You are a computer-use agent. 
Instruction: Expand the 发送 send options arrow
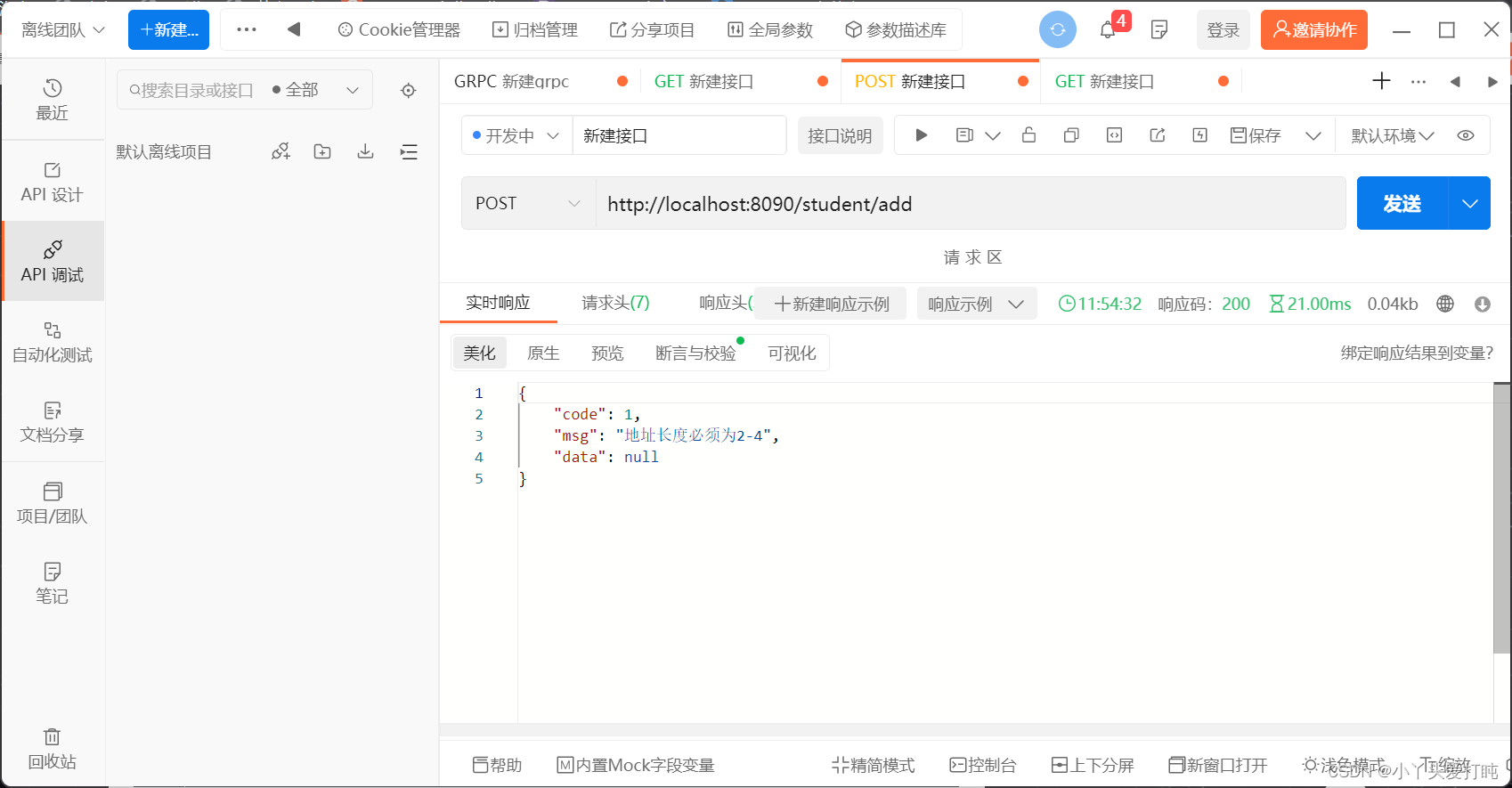click(1469, 203)
